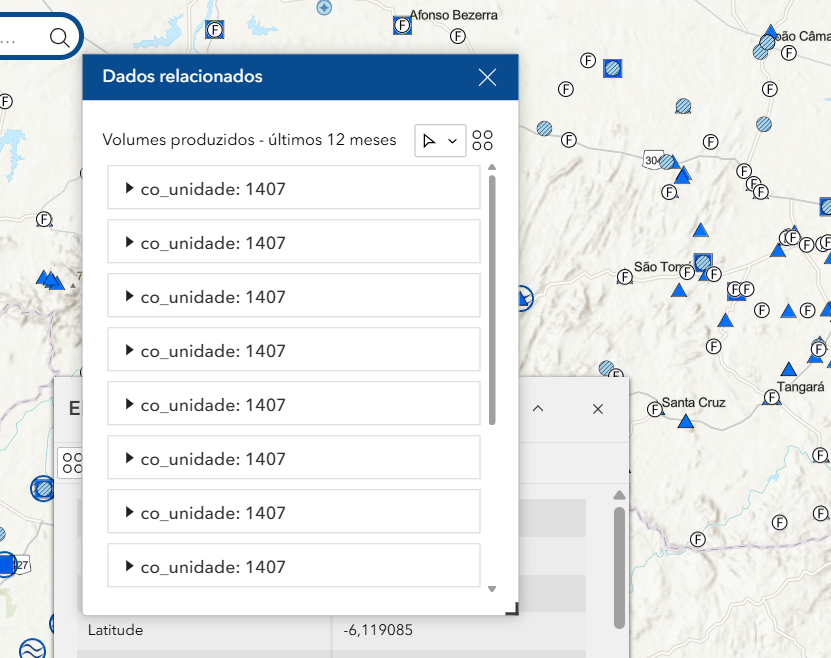Expand the first co_unidade: 1407 record
Viewport: 831px width, 658px height.
(x=130, y=188)
